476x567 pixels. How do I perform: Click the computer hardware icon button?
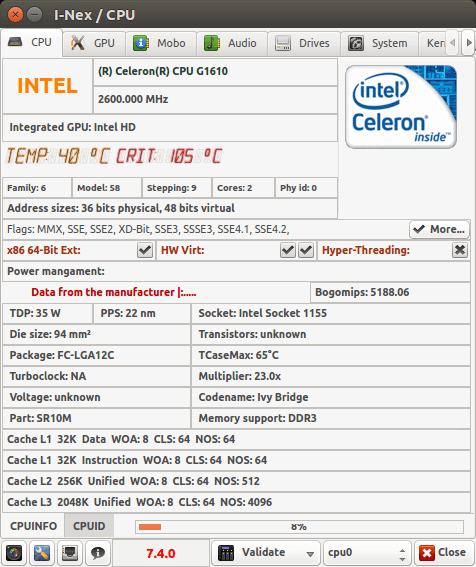point(70,553)
